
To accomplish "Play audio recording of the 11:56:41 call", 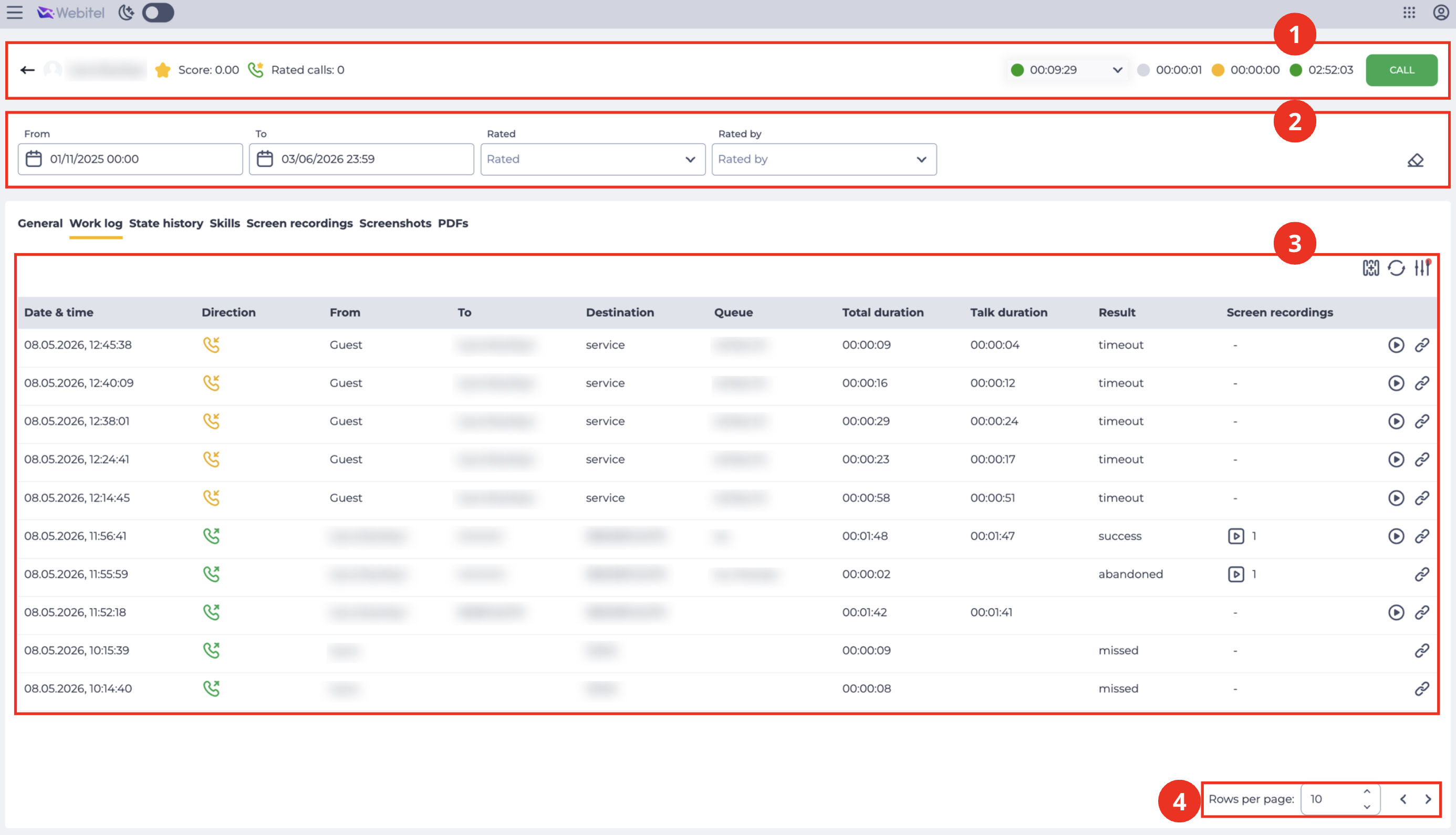I will click(1396, 536).
